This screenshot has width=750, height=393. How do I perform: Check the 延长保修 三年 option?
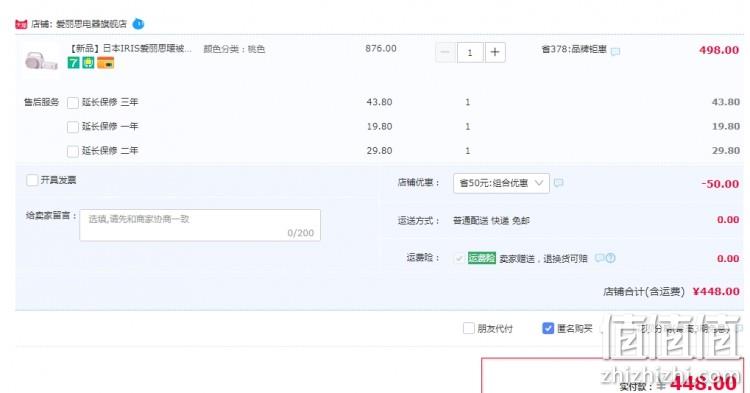pos(73,102)
